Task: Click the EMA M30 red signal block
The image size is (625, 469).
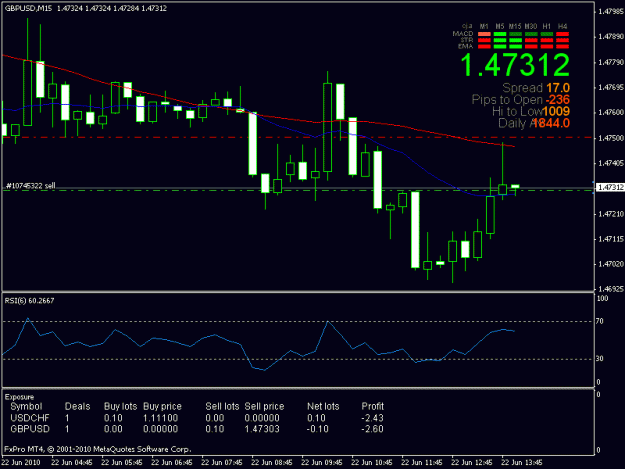Action: [531, 47]
